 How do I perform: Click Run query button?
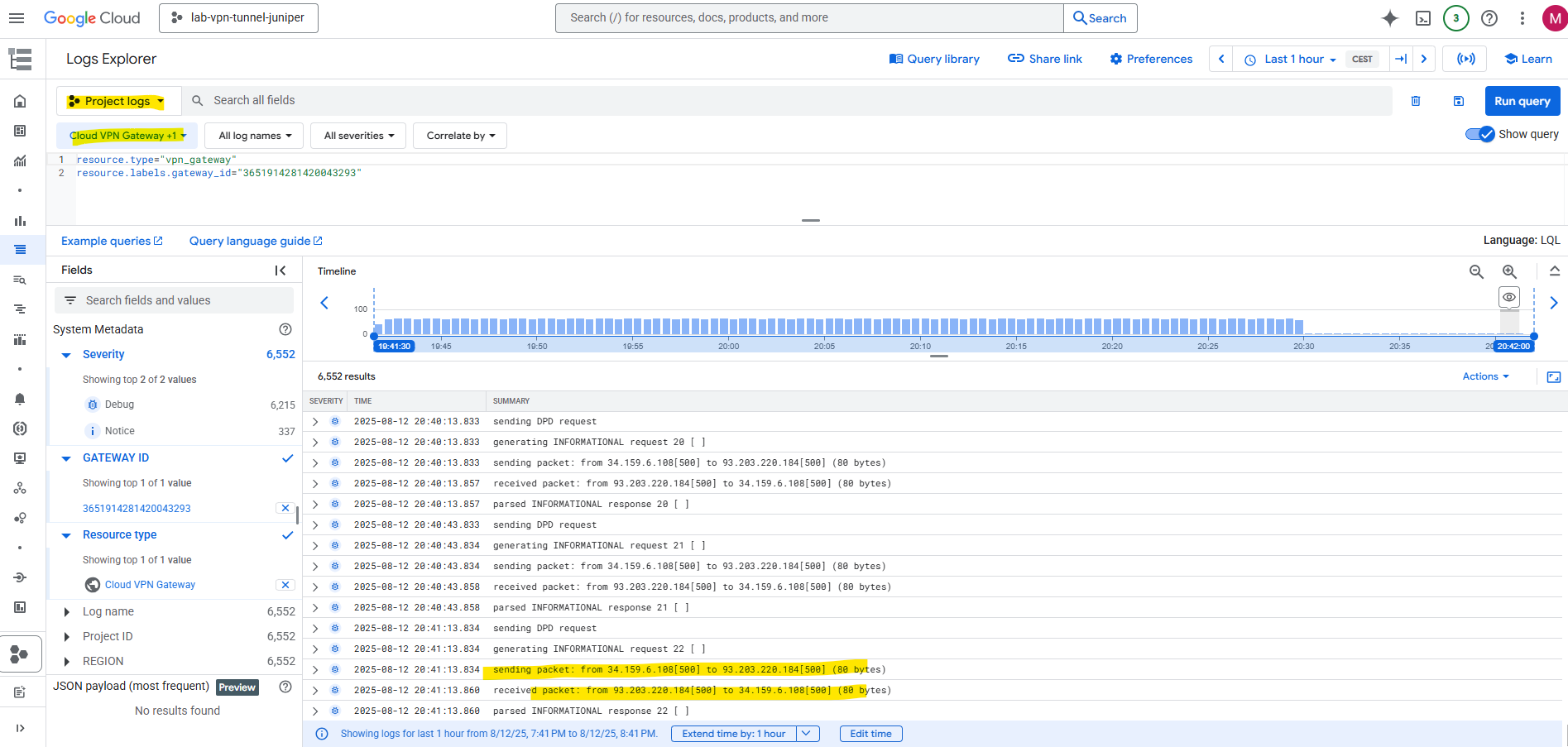pyautogui.click(x=1522, y=101)
